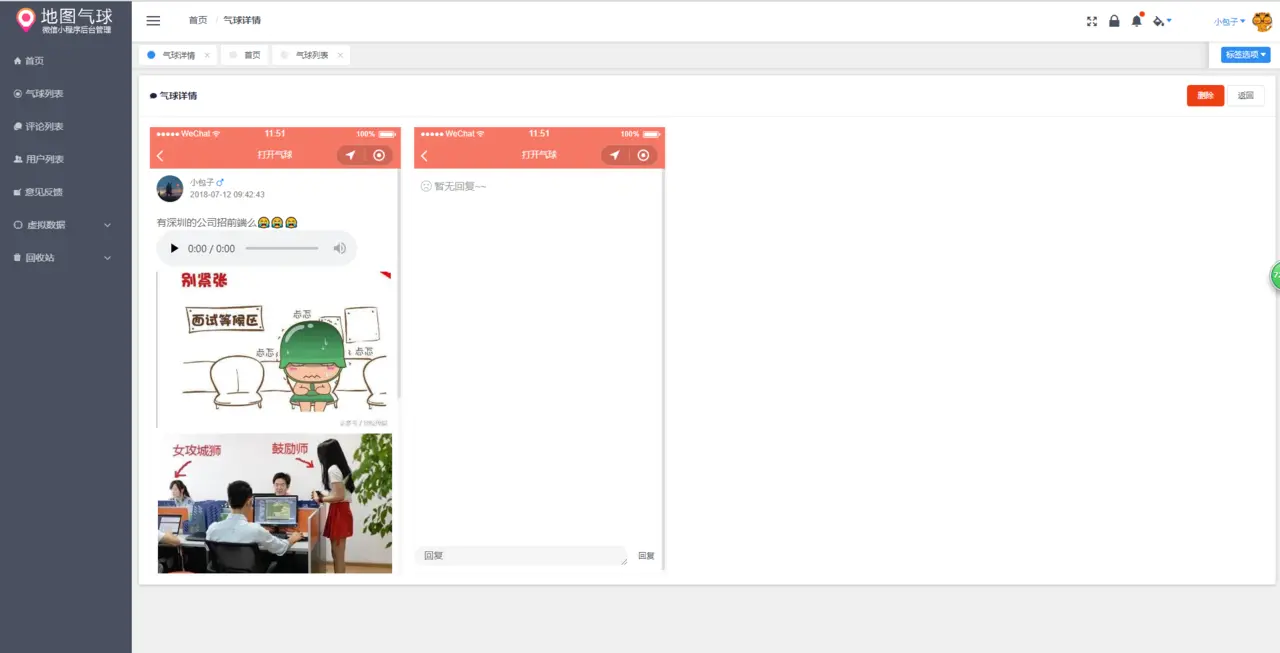Click the left phone preview scrollbar
The width and height of the screenshot is (1280, 653).
coord(399,285)
